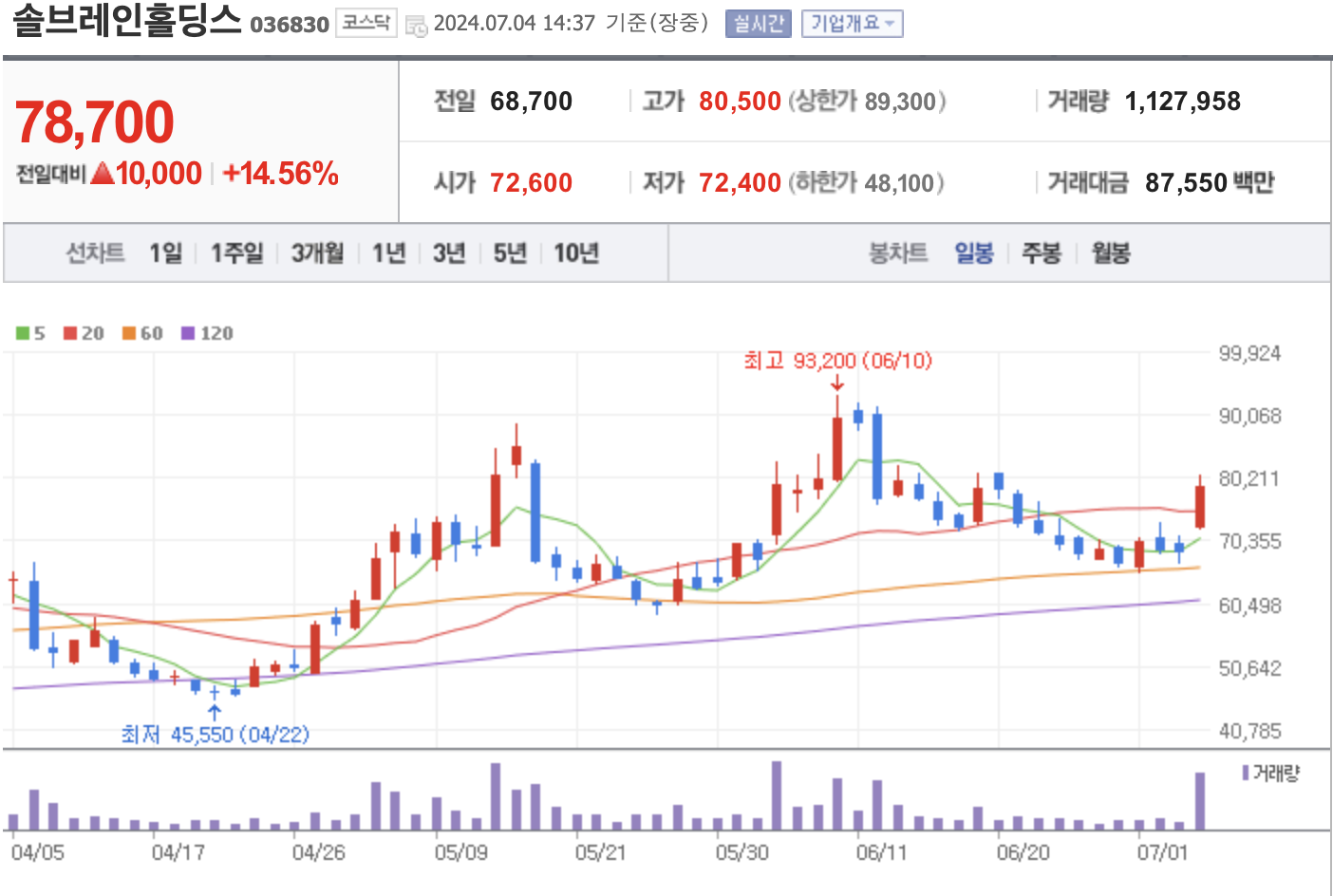This screenshot has height=896, width=1333.
Task: Select the 3개월 line chart tab
Action: click(x=317, y=253)
